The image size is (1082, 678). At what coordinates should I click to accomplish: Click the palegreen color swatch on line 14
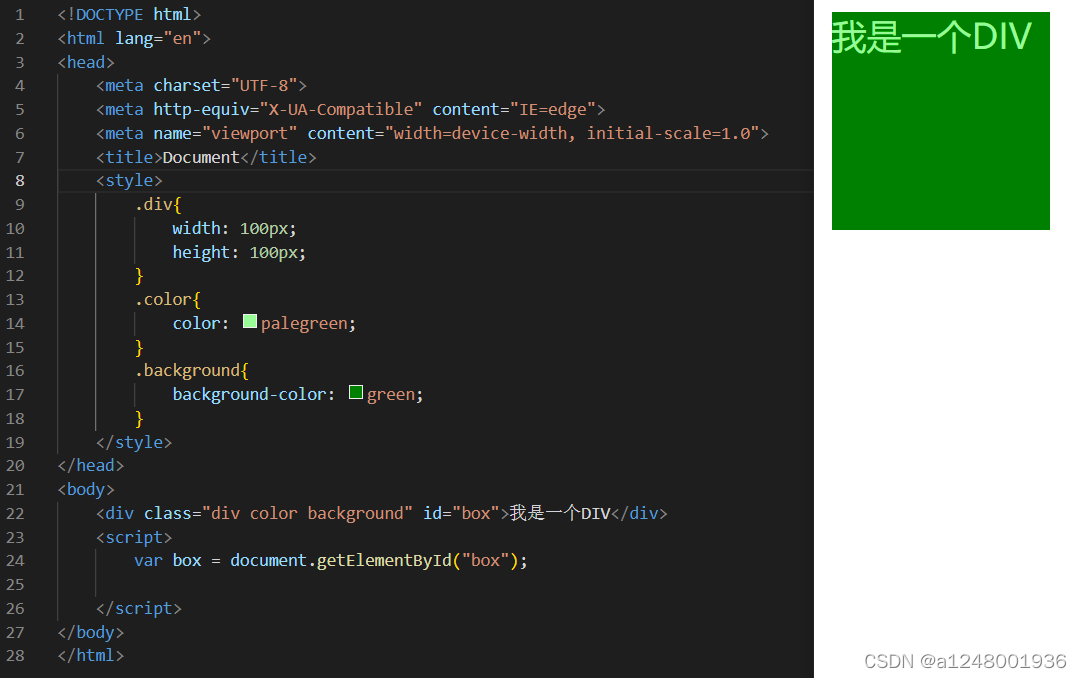click(x=249, y=322)
